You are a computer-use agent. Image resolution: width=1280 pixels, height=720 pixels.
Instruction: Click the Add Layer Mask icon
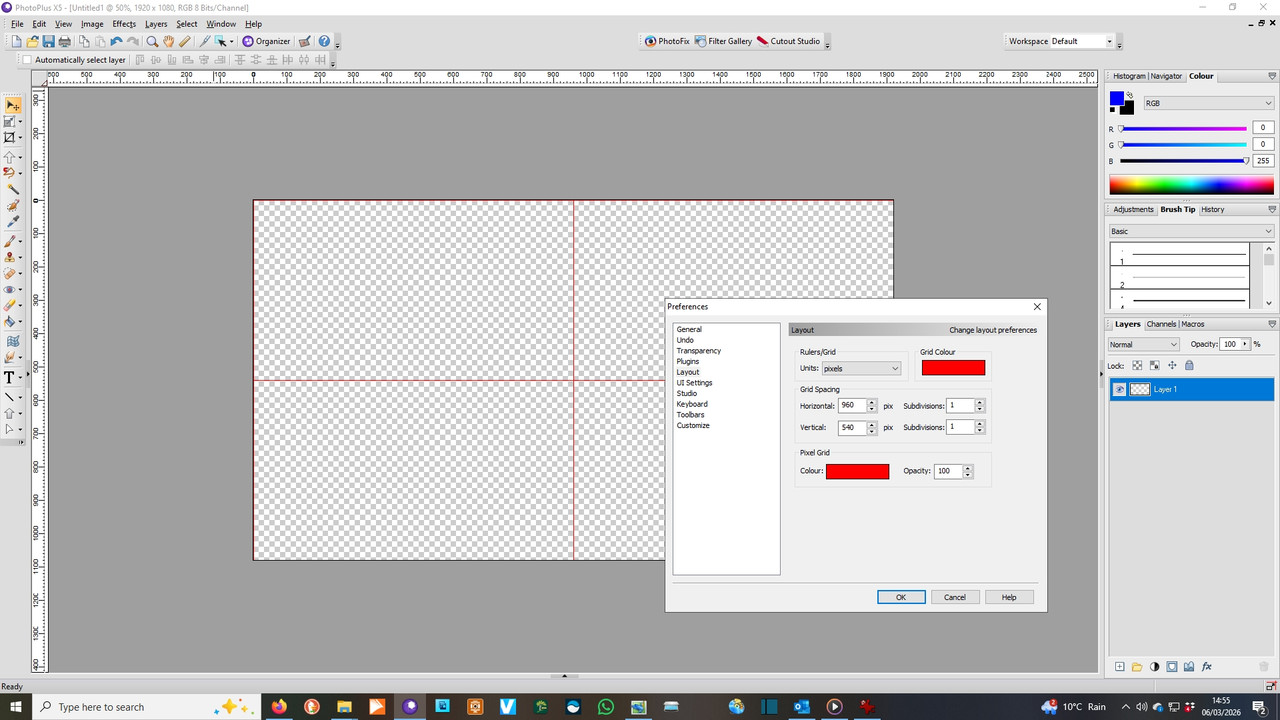tap(1172, 667)
